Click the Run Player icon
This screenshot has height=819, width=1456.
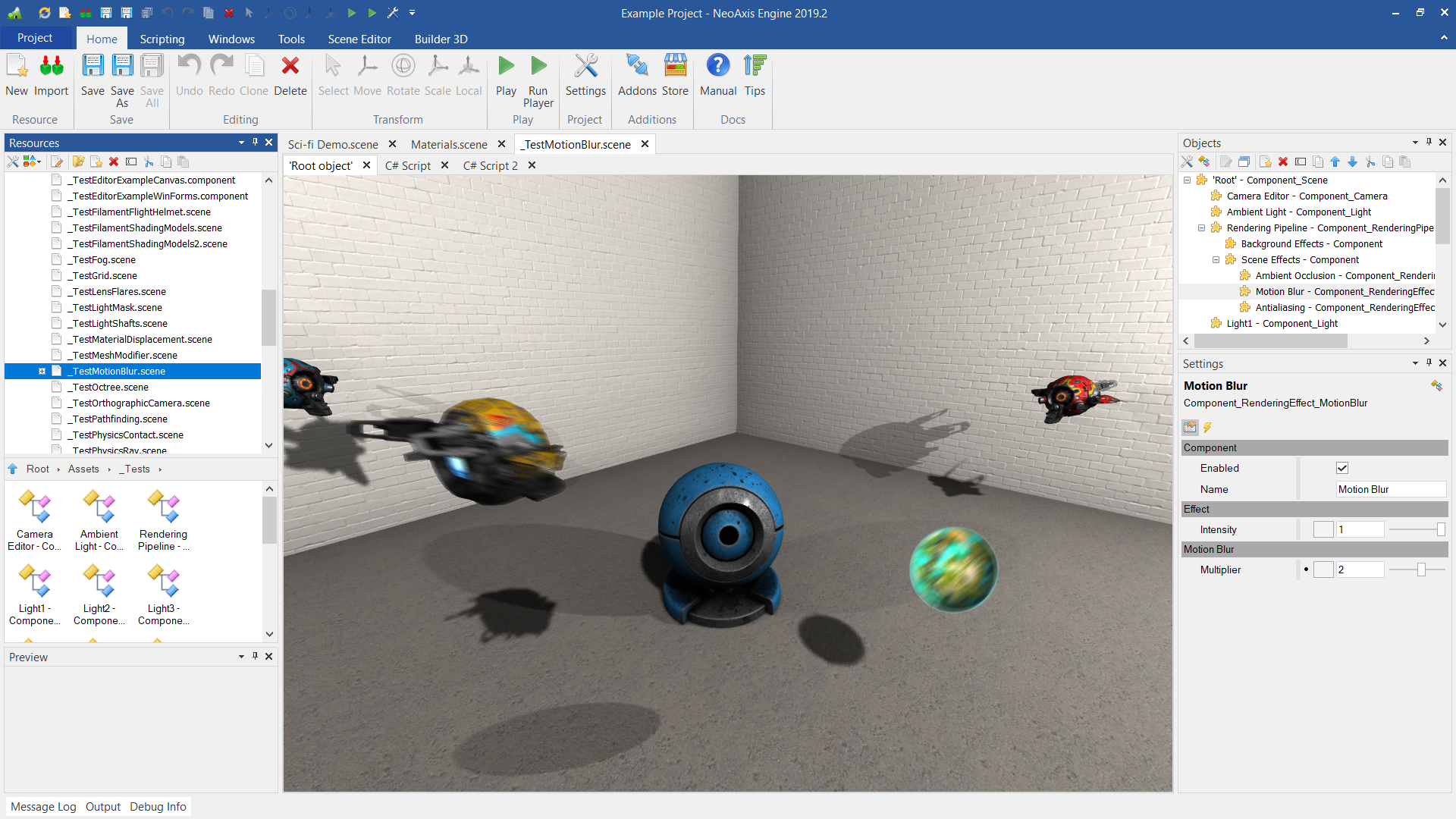pyautogui.click(x=538, y=67)
